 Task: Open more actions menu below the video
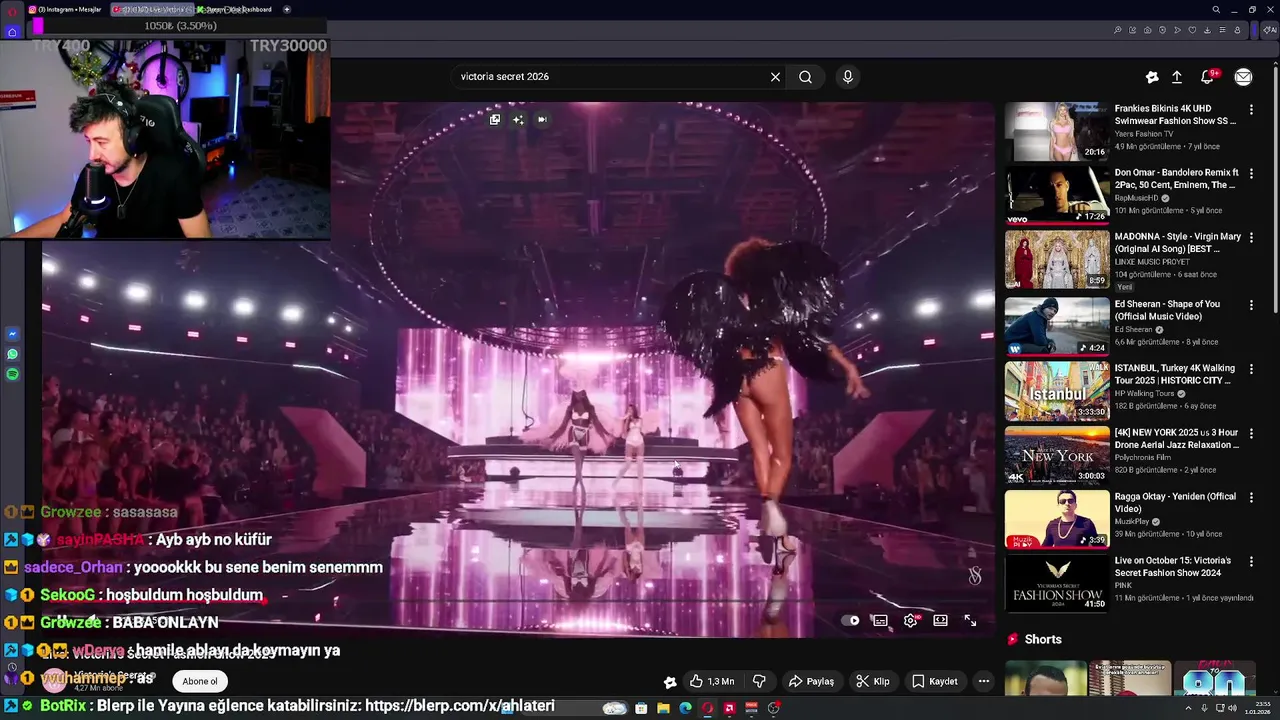984,681
